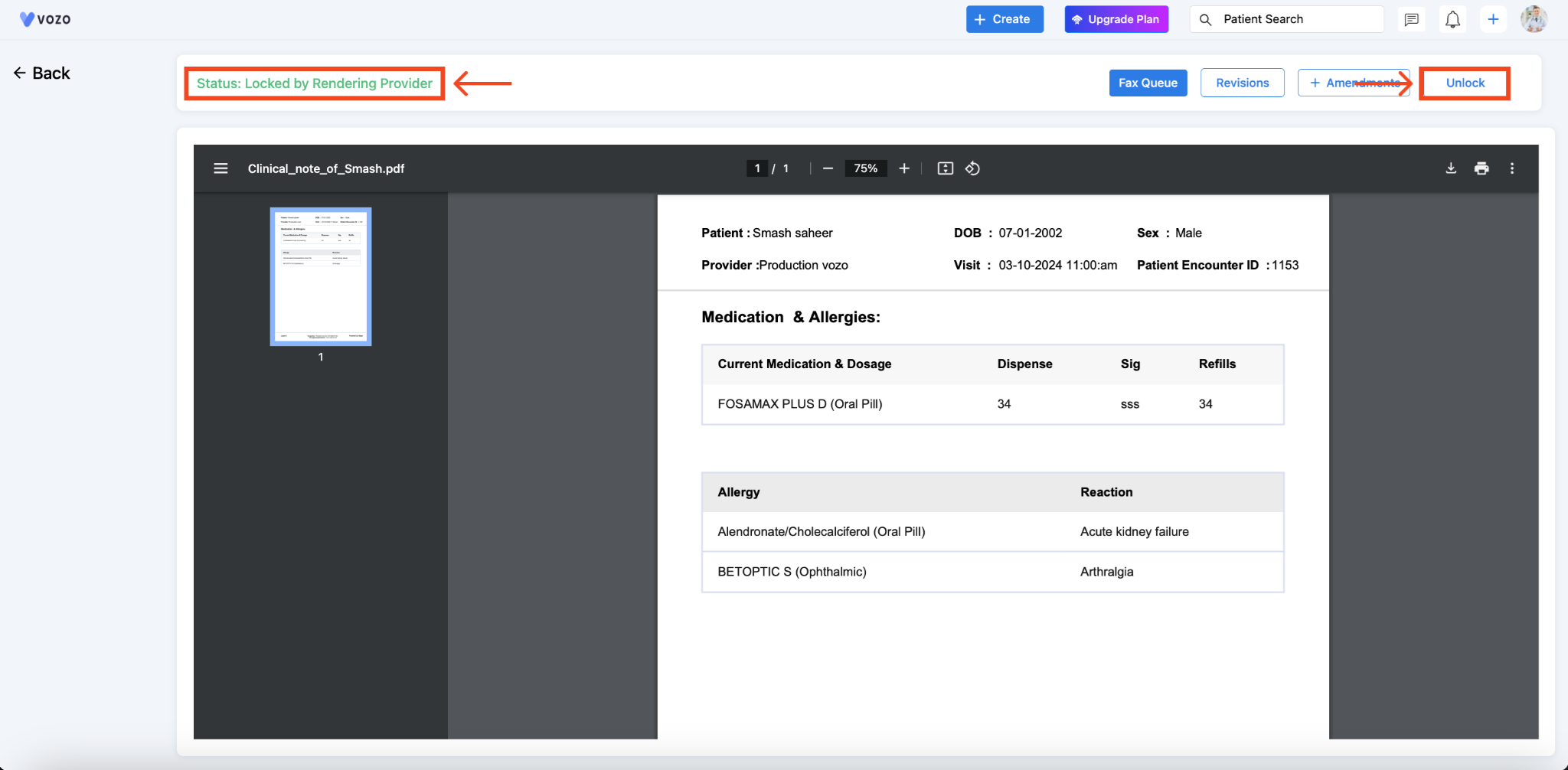Open the Fax Queue
This screenshot has width=1568, height=770.
(x=1148, y=83)
